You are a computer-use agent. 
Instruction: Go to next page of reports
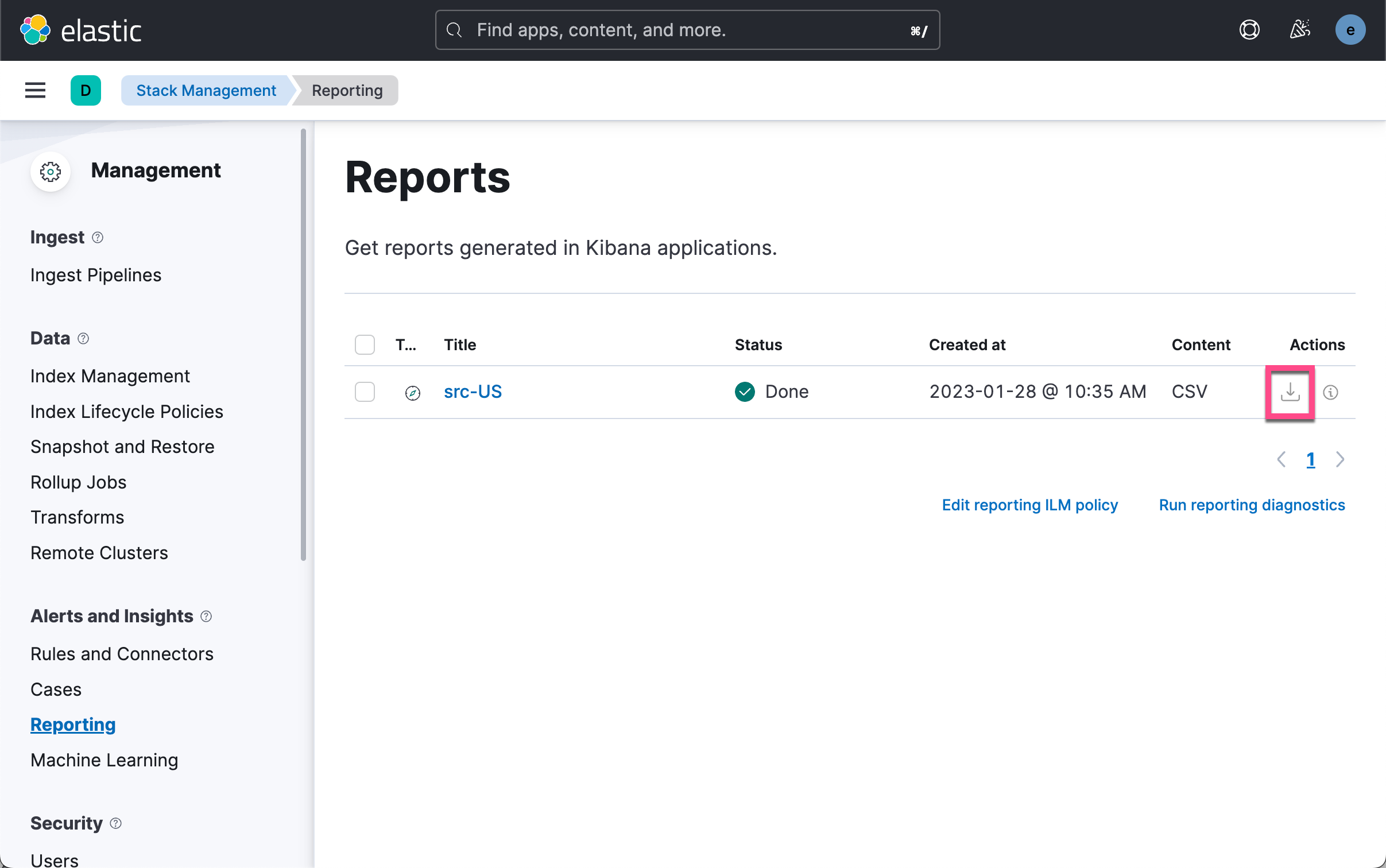coord(1339,459)
